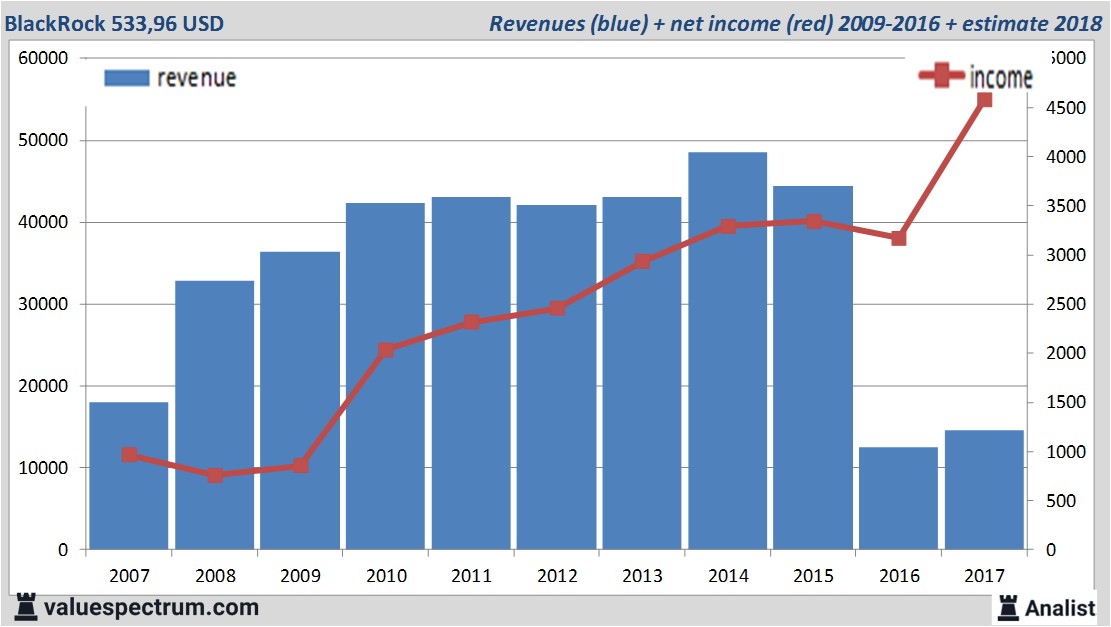The width and height of the screenshot is (1111, 627).
Task: Click the 2012 revenue bar
Action: [556, 377]
